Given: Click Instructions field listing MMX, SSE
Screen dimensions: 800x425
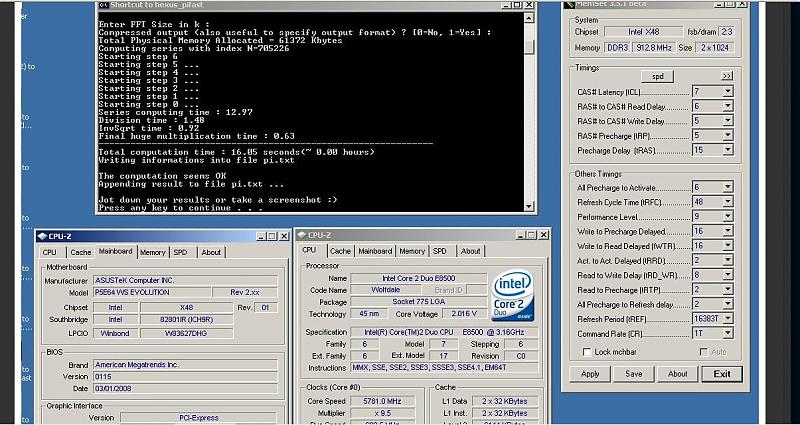Looking at the screenshot, I should [444, 368].
